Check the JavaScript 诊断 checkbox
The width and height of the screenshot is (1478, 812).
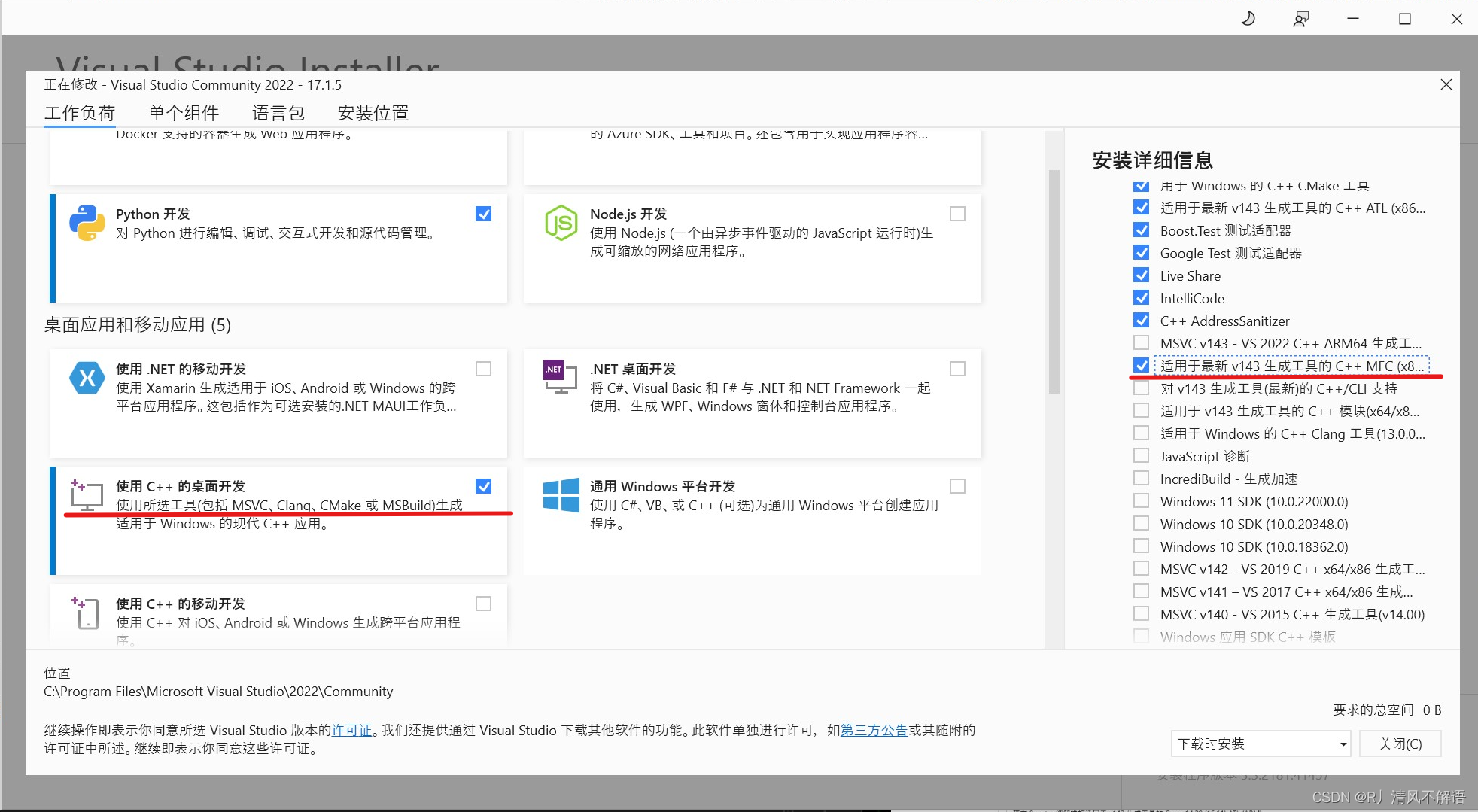[1142, 455]
